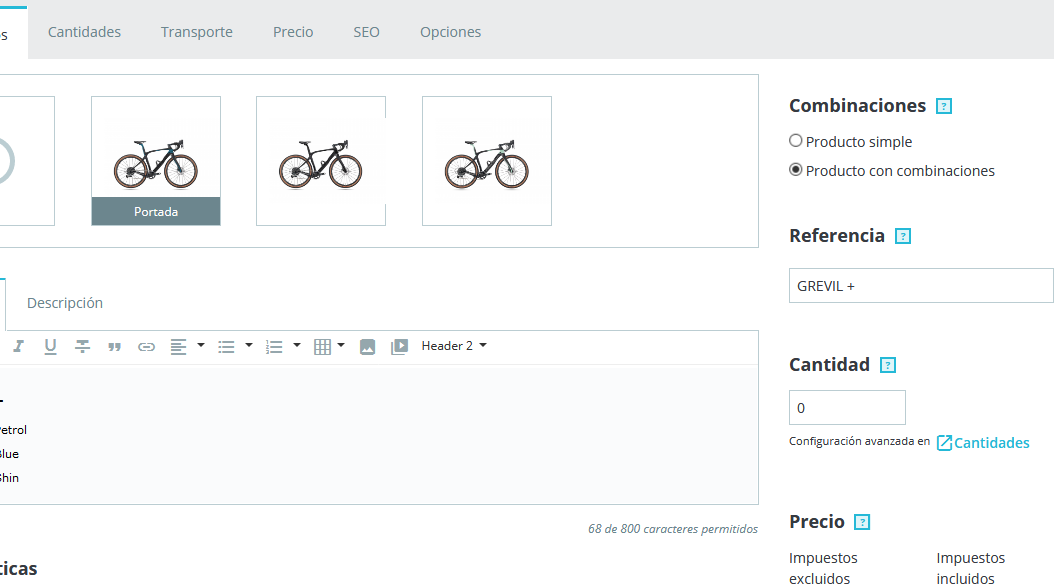Apply strikethrough formatting in the editor
This screenshot has width=1054, height=586.
82,346
